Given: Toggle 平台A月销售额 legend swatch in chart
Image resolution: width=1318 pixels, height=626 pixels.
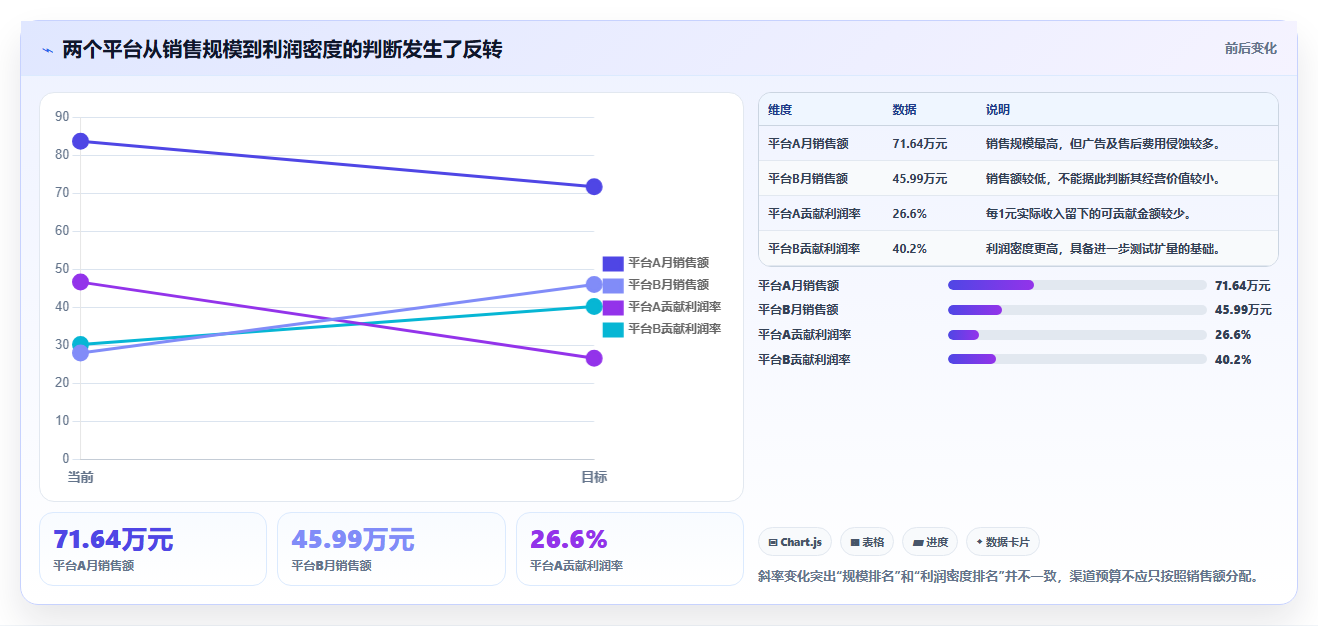Looking at the screenshot, I should point(613,263).
